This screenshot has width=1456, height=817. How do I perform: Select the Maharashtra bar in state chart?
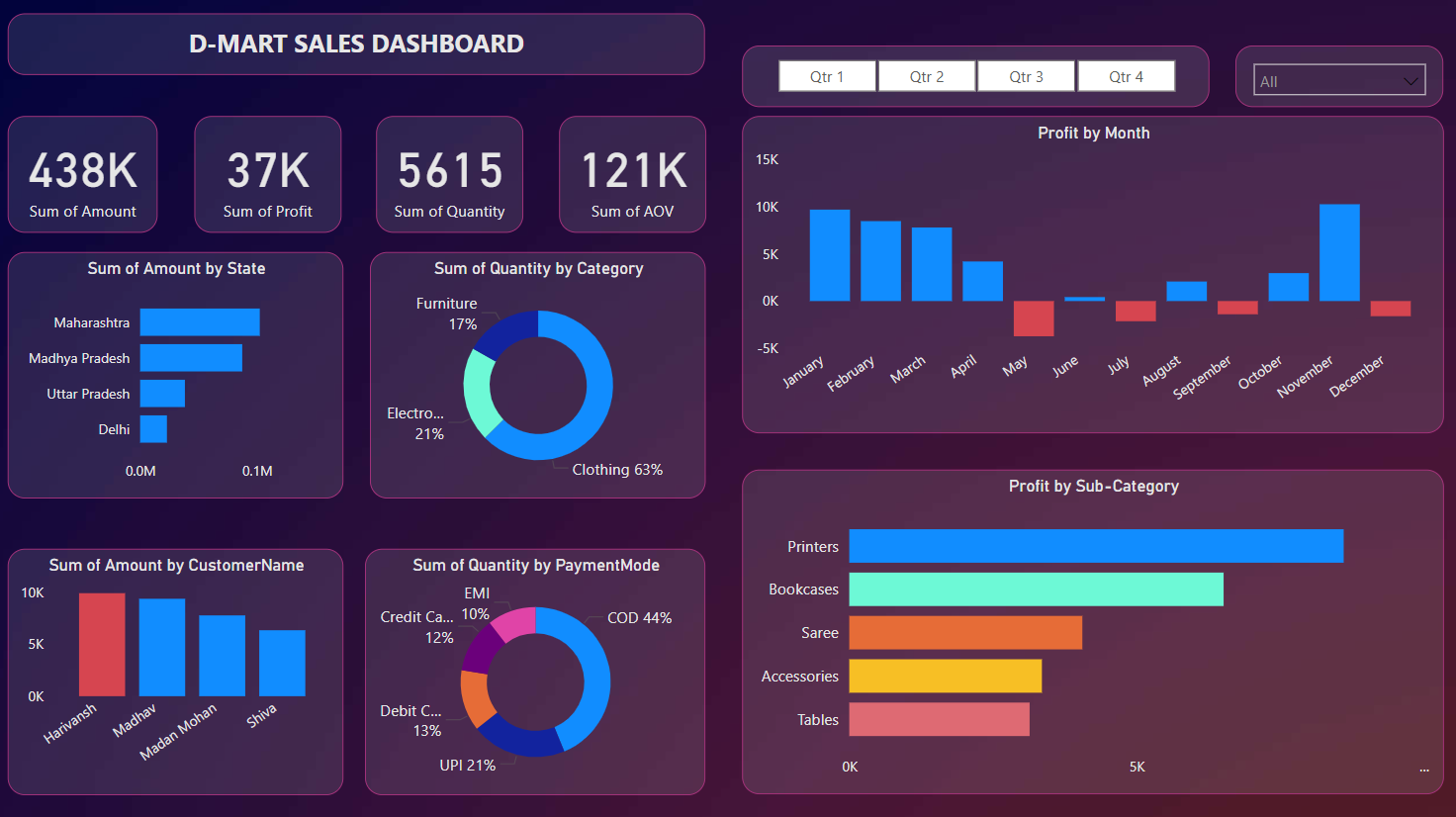200,322
